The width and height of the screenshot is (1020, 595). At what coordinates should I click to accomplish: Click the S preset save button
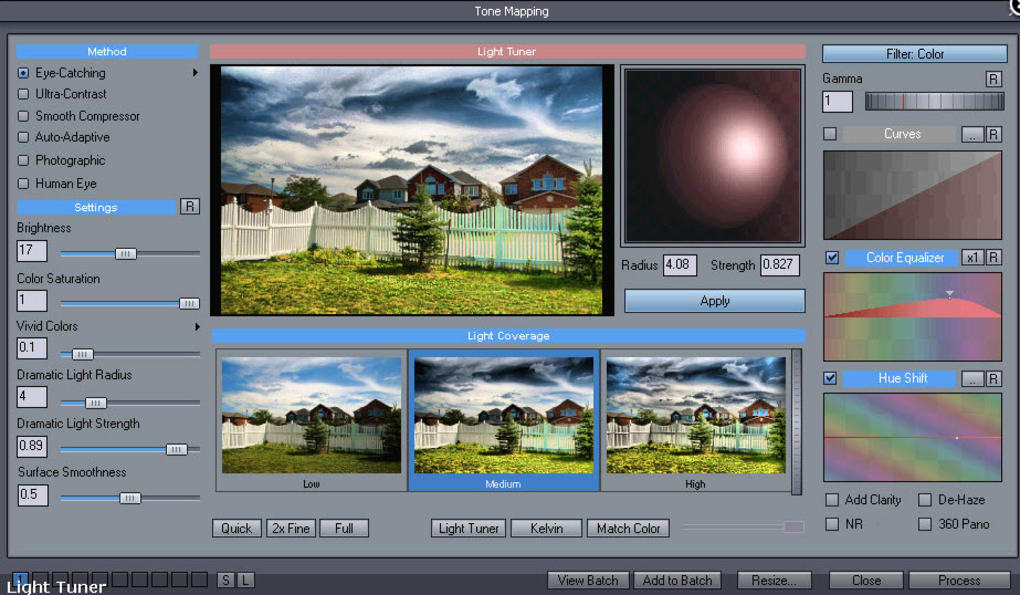[x=226, y=580]
